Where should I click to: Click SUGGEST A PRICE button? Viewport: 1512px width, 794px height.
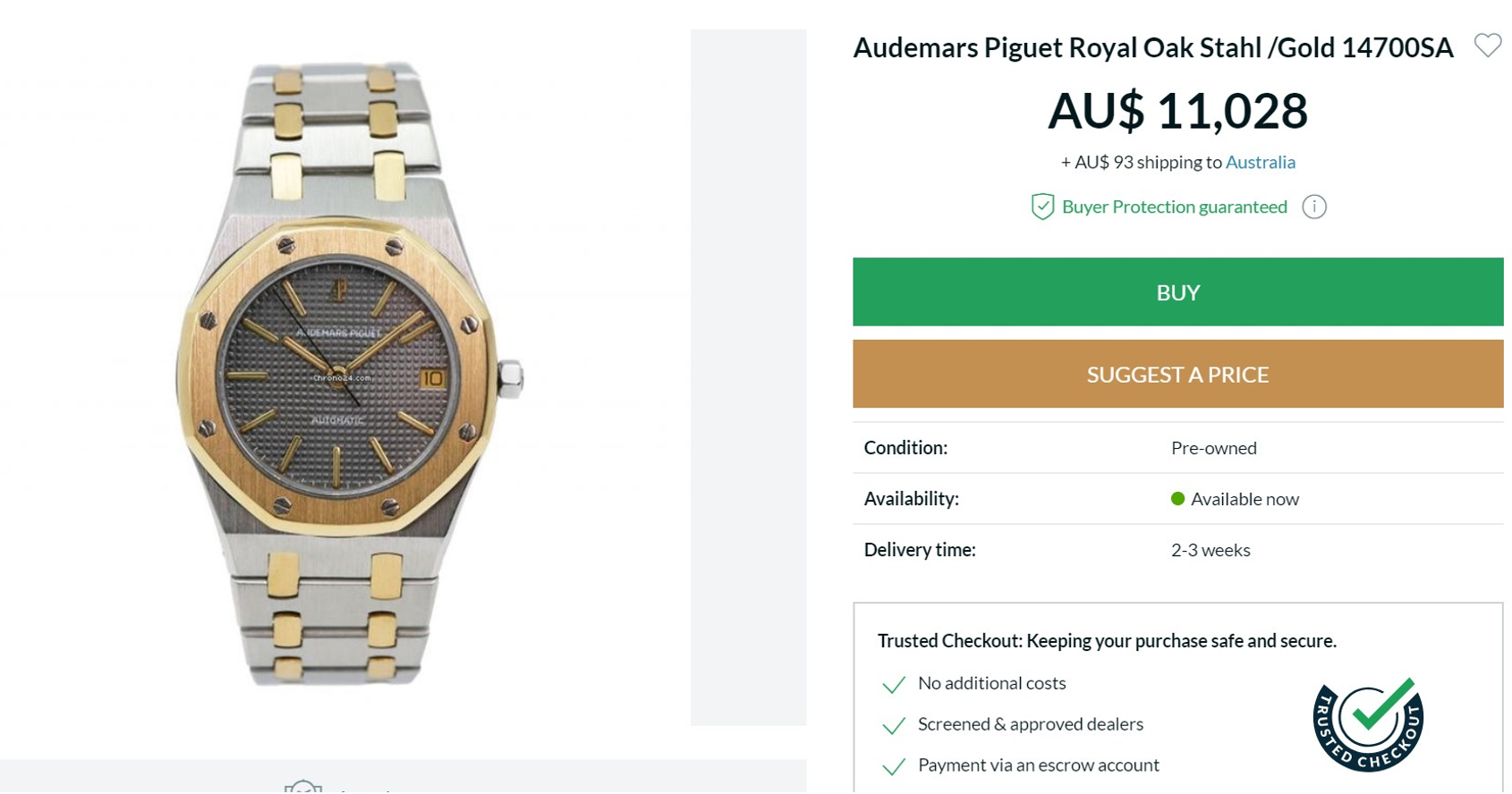[x=1177, y=374]
